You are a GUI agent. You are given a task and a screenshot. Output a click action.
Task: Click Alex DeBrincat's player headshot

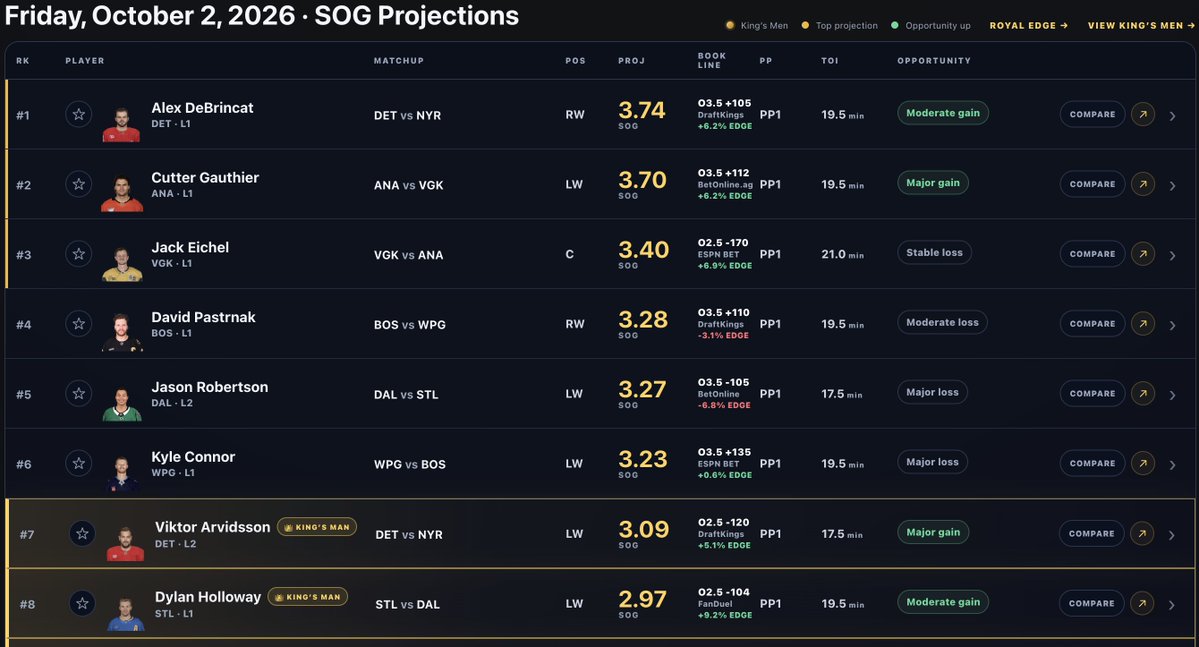coord(122,125)
